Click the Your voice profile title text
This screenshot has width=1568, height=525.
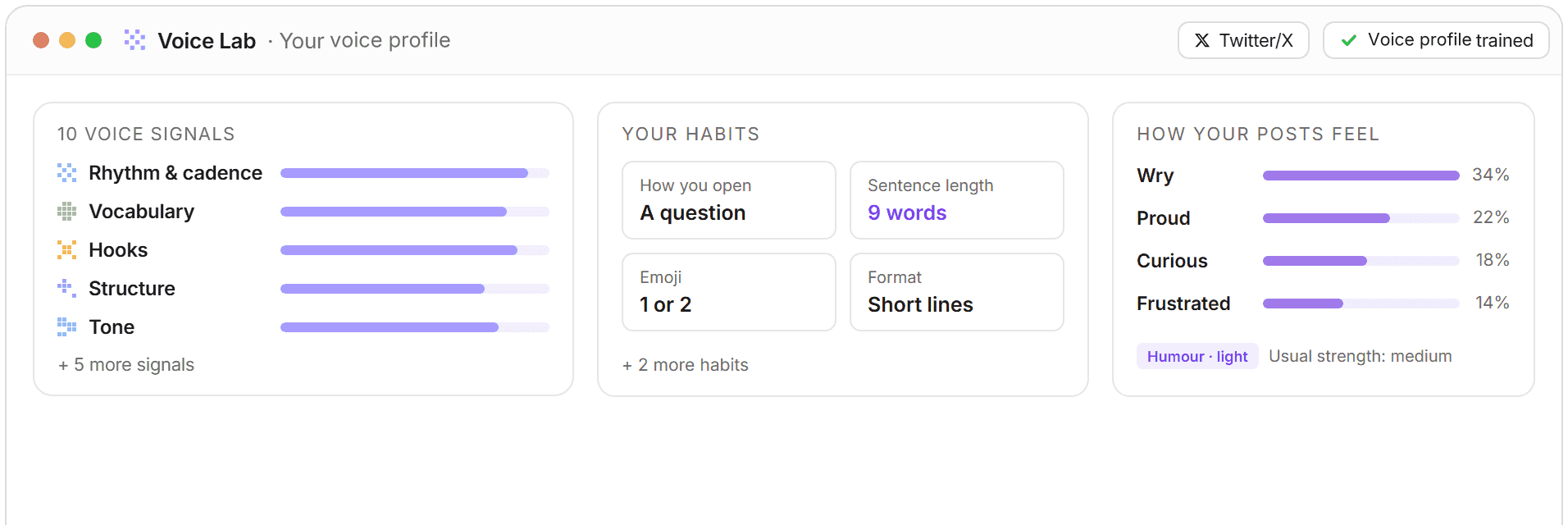(x=365, y=40)
